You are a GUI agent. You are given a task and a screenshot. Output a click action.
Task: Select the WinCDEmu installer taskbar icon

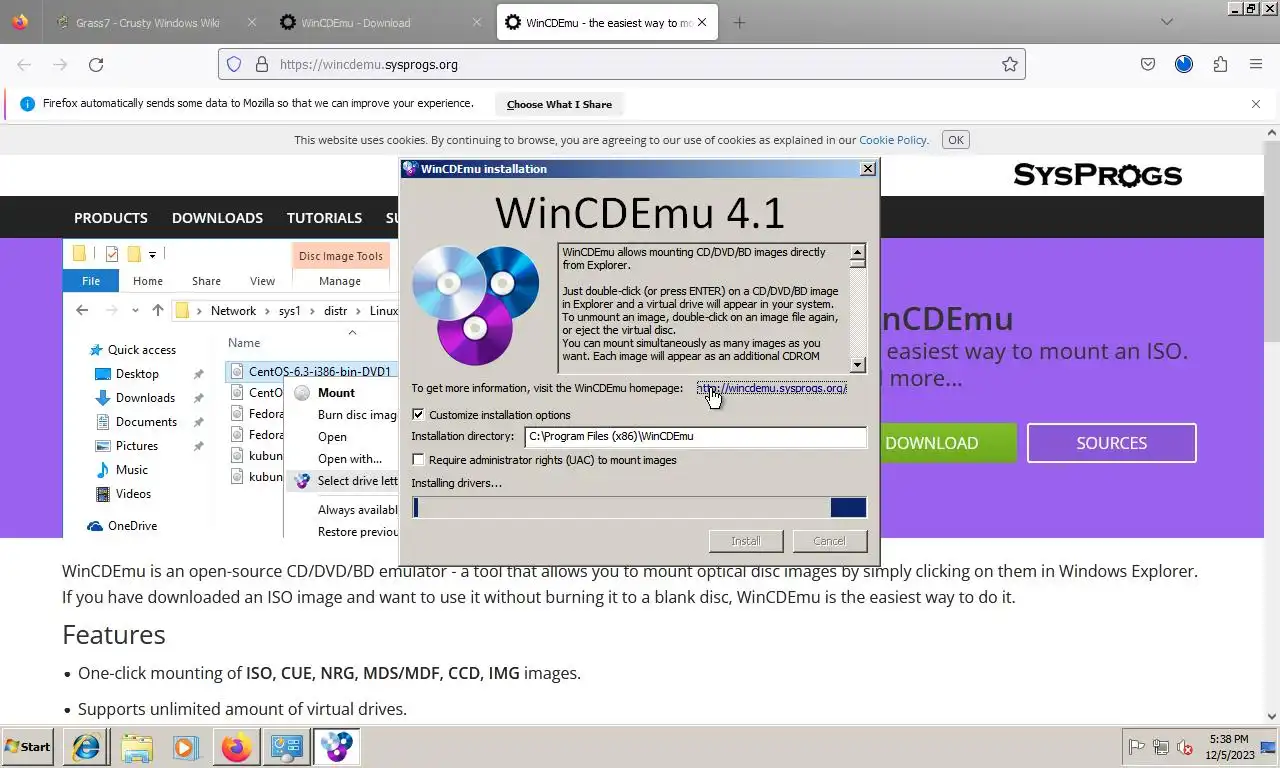click(x=336, y=747)
